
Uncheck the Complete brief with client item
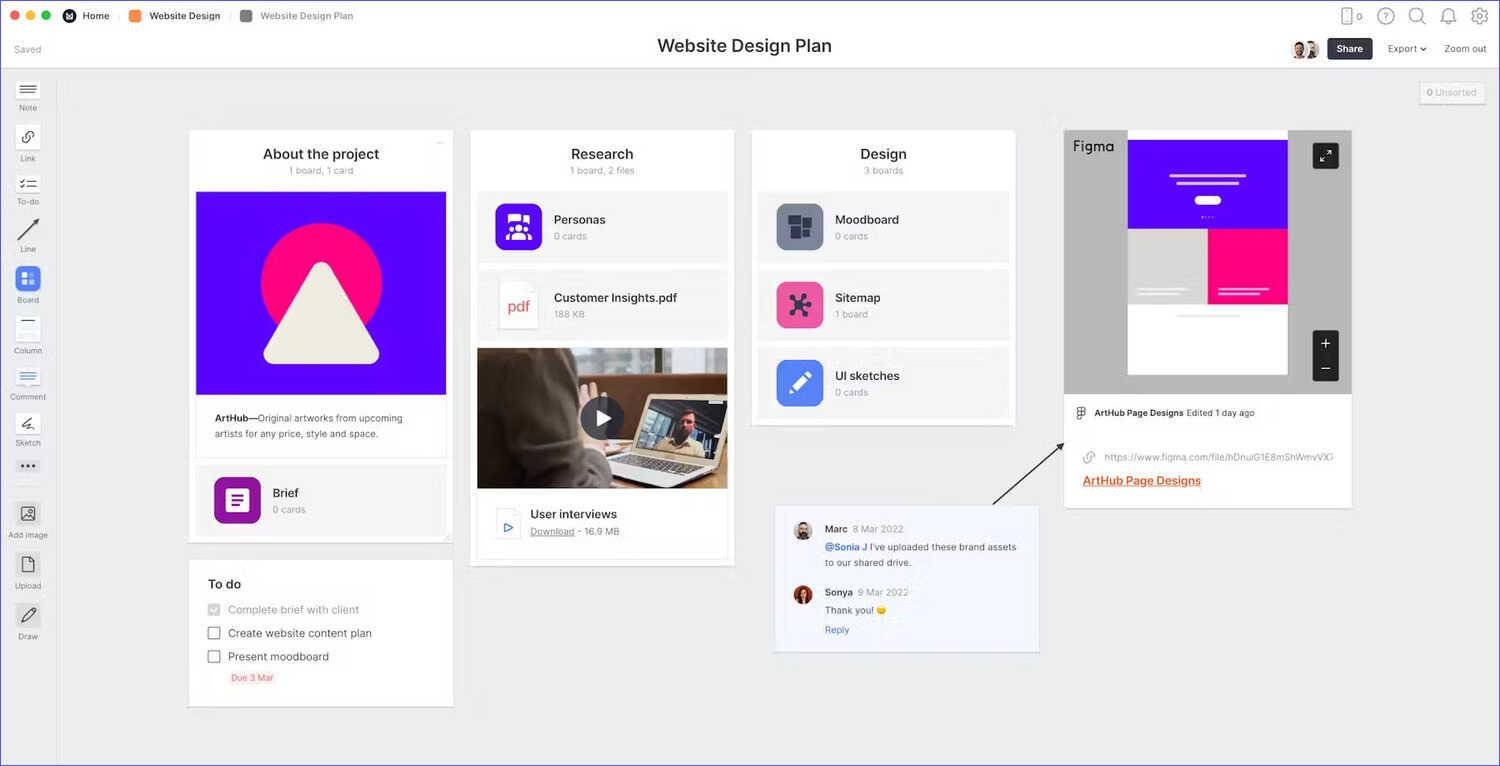click(x=214, y=609)
